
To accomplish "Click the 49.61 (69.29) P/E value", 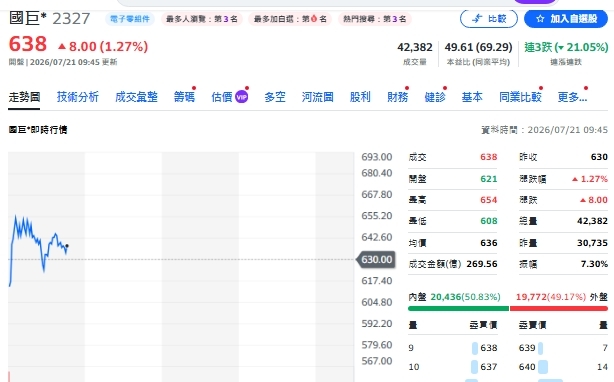I will coord(478,47).
